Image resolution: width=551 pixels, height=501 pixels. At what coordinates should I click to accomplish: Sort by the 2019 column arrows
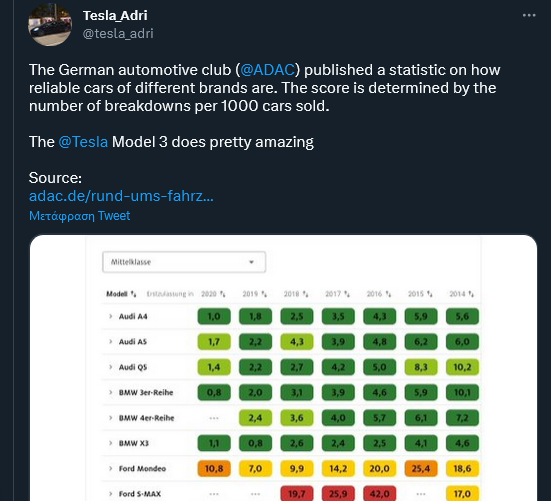click(264, 294)
